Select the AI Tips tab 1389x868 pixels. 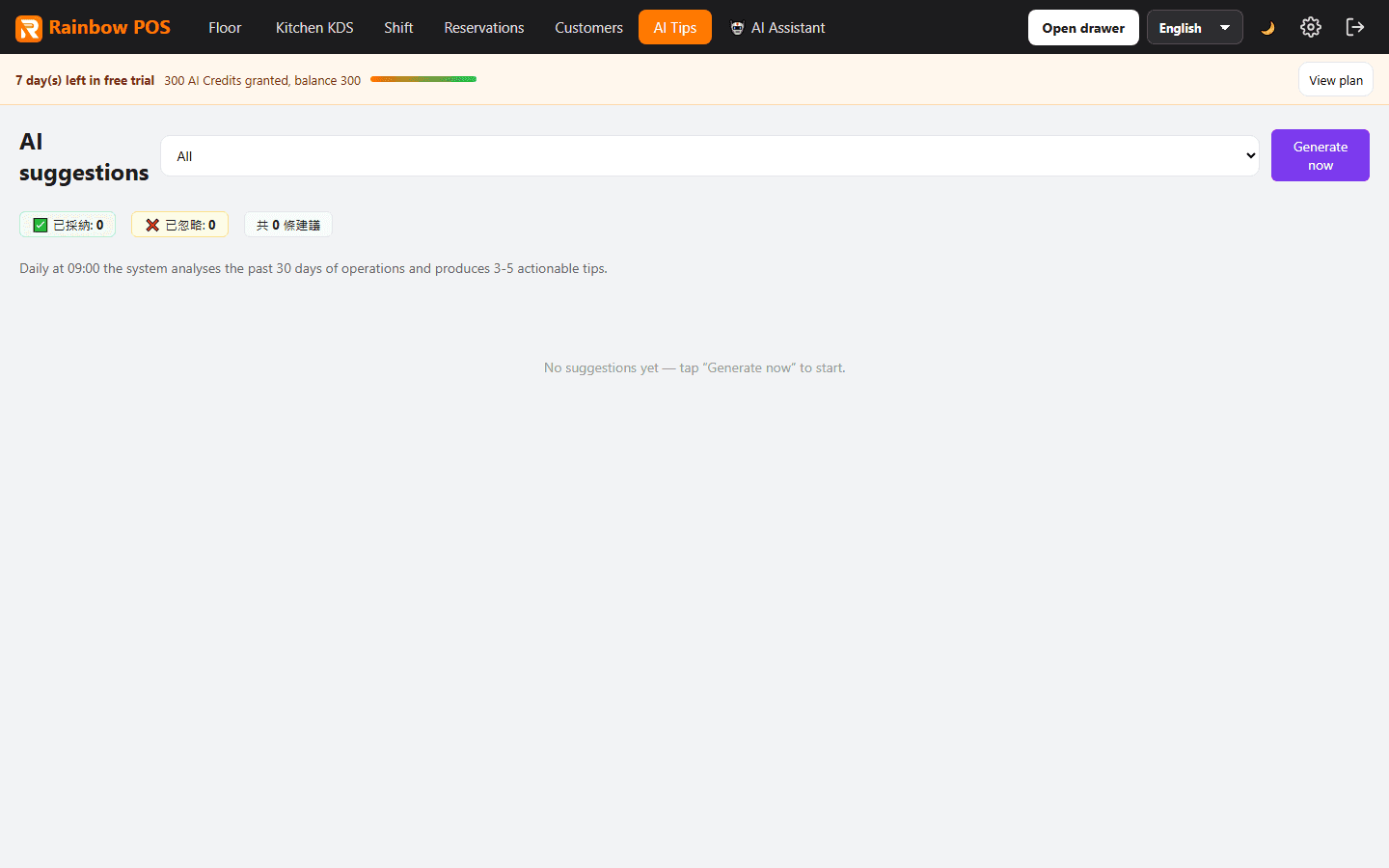point(675,27)
